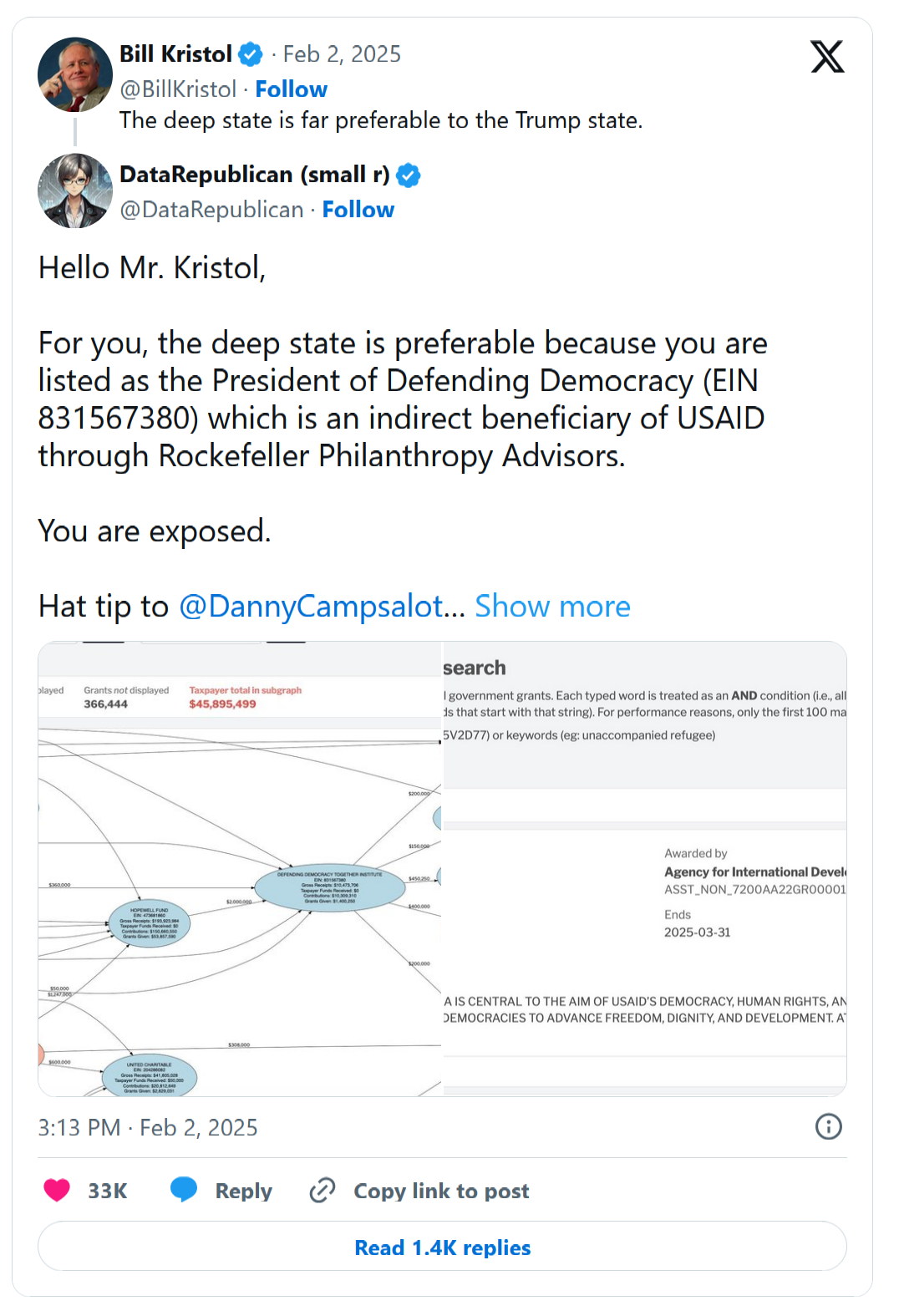Follow the @BillKristol account
This screenshot has height=1316, width=899.
[291, 89]
